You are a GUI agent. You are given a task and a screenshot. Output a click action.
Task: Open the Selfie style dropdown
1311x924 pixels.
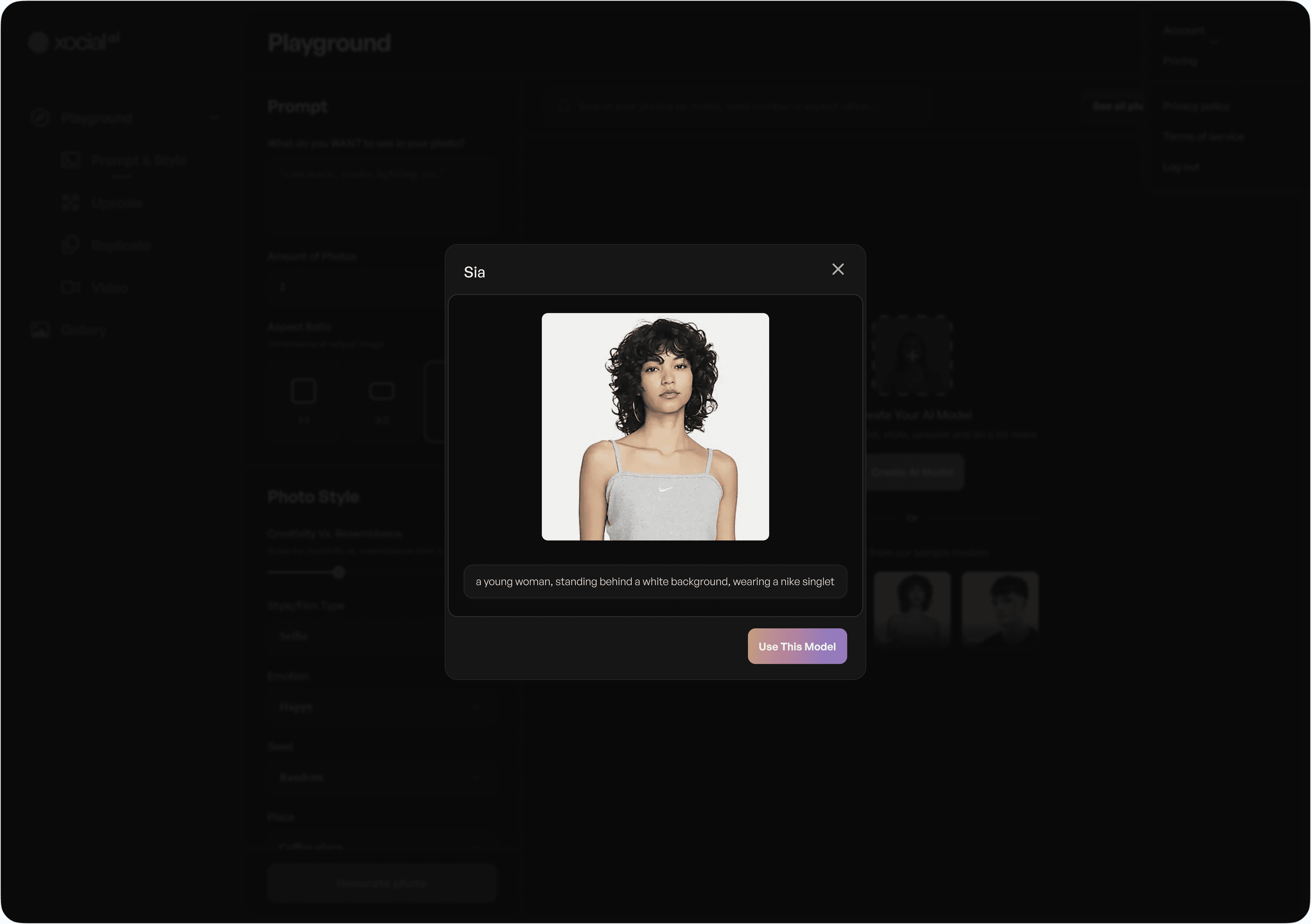[381, 635]
